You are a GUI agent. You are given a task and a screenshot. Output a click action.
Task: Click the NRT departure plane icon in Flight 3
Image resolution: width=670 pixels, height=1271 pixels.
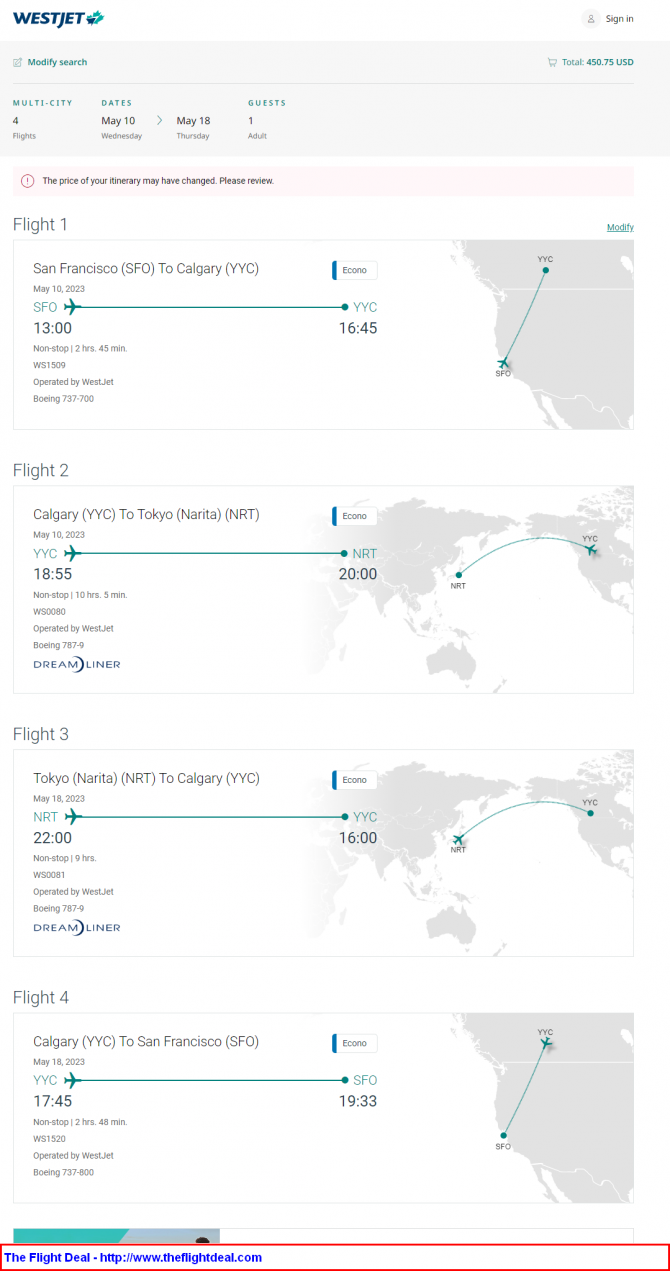coord(72,817)
